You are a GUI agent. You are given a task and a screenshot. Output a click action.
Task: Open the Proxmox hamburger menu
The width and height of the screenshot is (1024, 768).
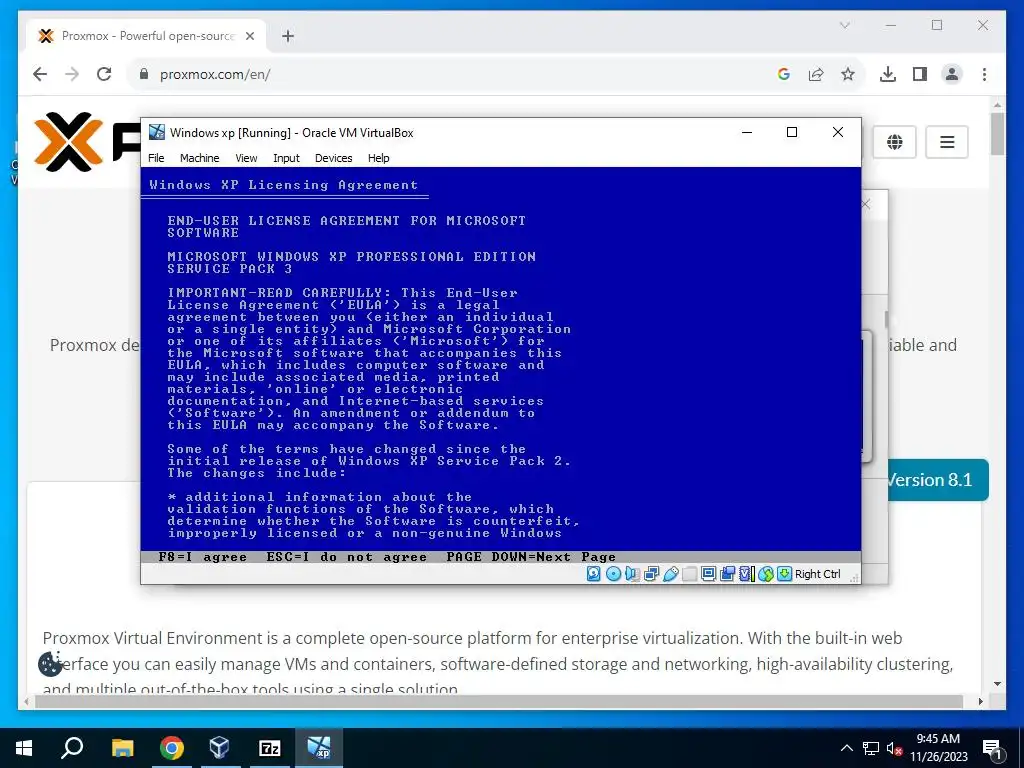pos(947,142)
